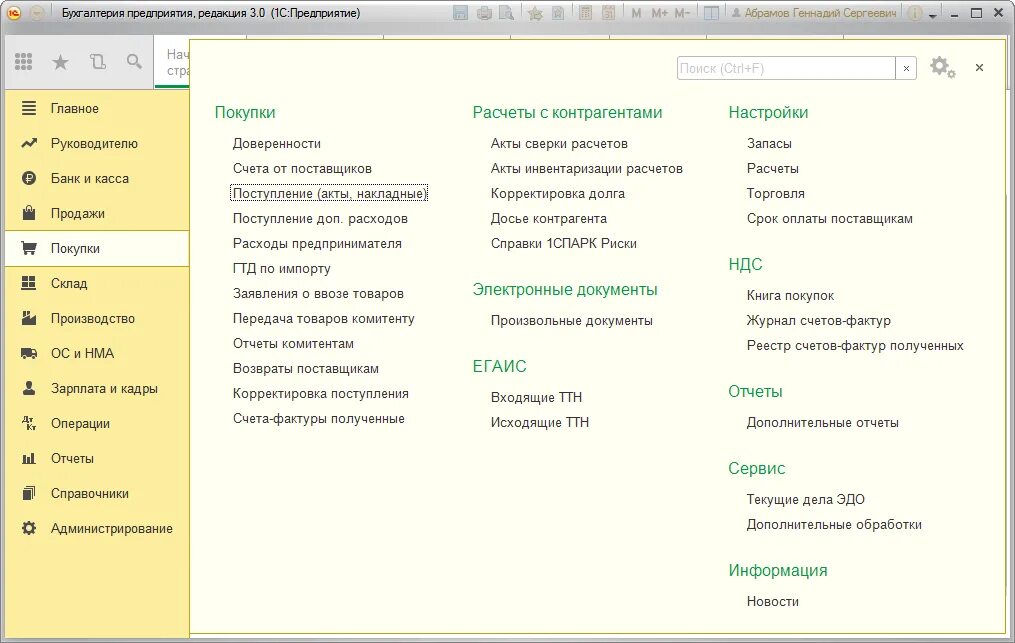Open the Операции section

point(97,423)
